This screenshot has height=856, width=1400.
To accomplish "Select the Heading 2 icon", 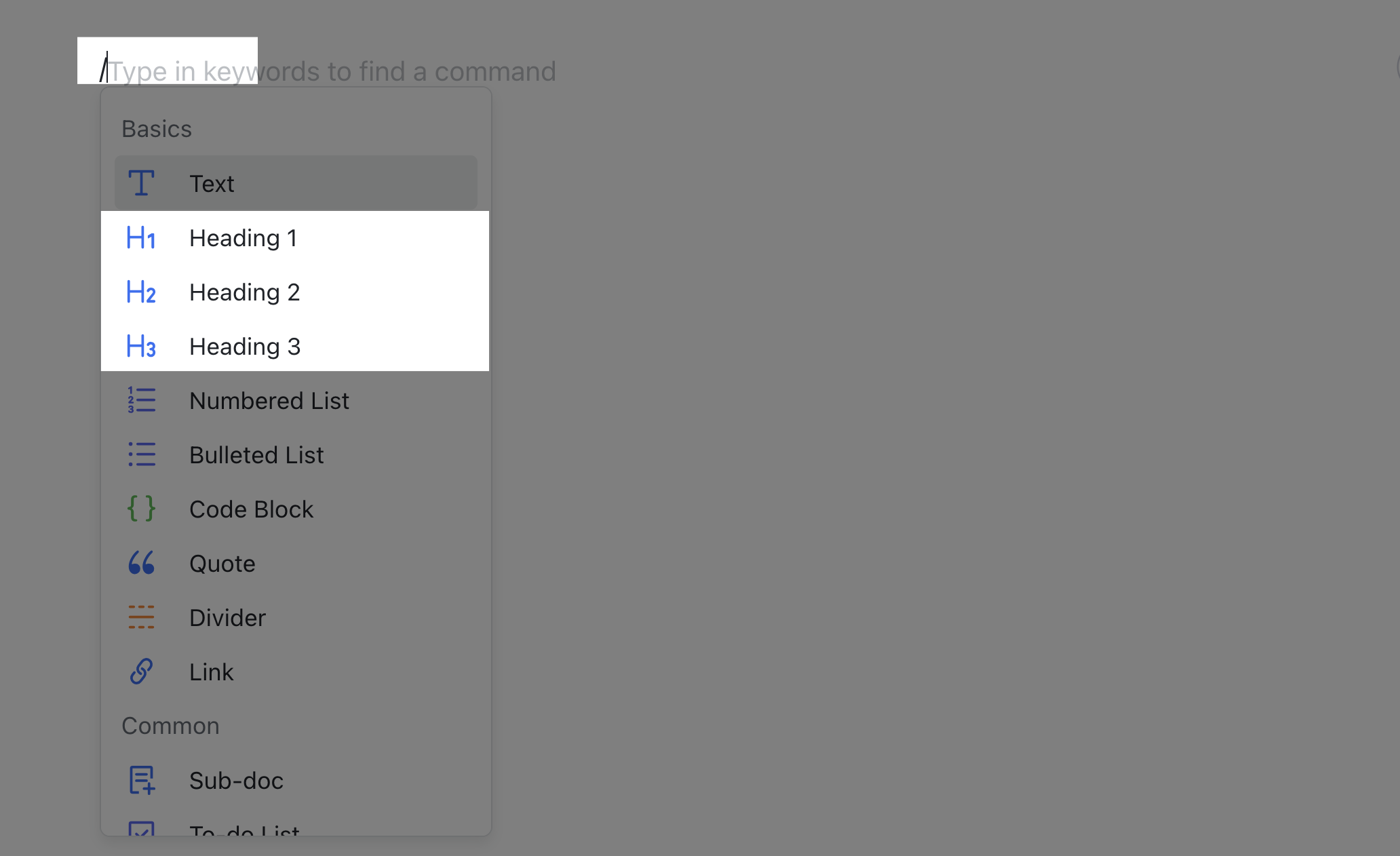I will point(140,292).
